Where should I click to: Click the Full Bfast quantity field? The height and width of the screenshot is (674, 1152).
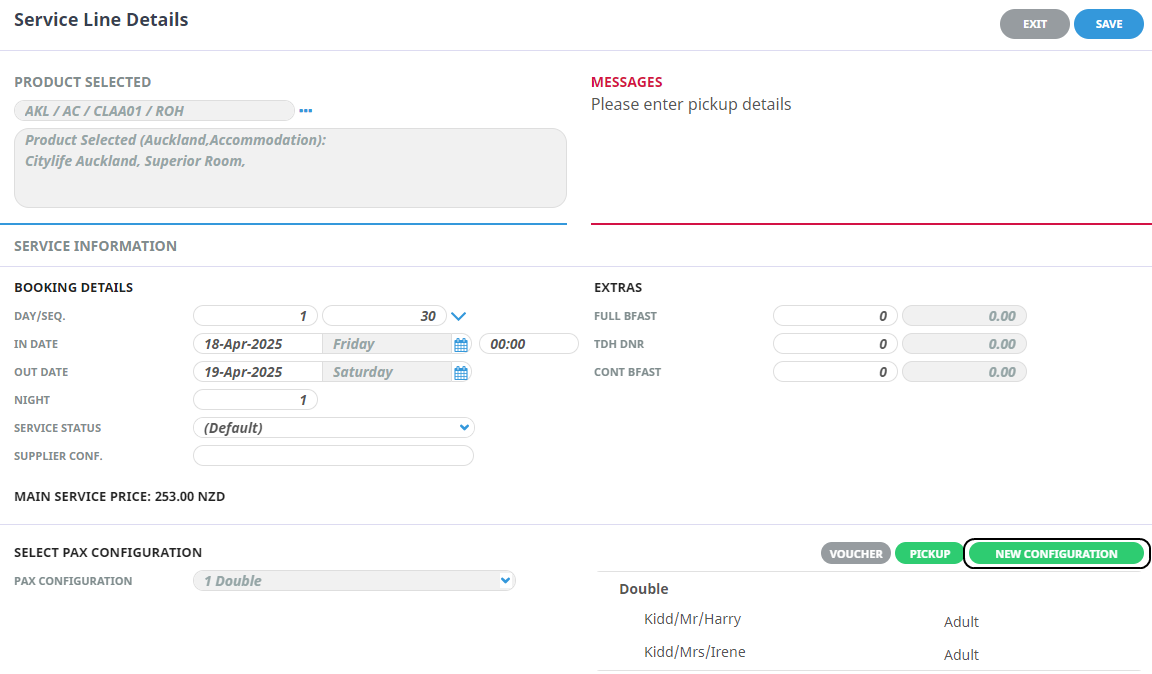(835, 316)
